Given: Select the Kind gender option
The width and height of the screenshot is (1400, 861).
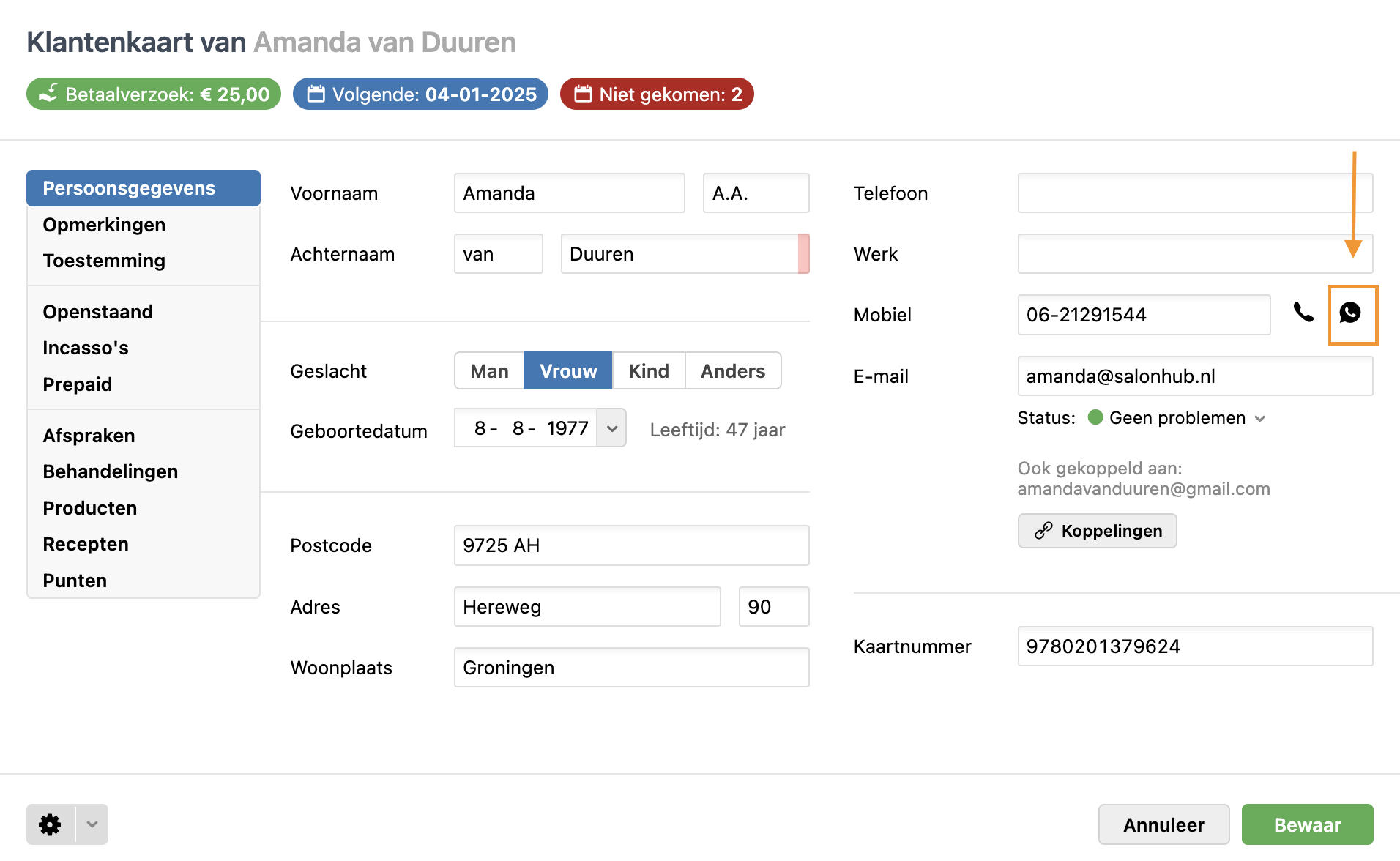Looking at the screenshot, I should (x=649, y=371).
